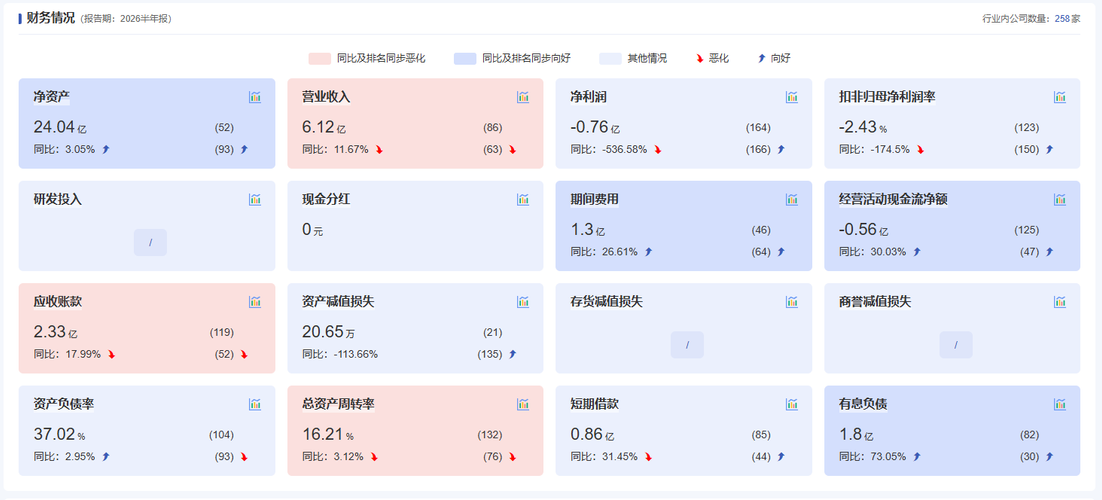Open the chart icon on 扣非归母净利润率 card
The image size is (1102, 500).
(x=1060, y=97)
